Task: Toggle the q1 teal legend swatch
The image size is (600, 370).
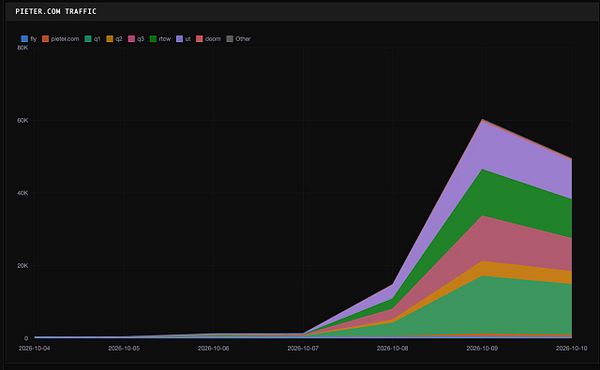Action: pos(88,39)
